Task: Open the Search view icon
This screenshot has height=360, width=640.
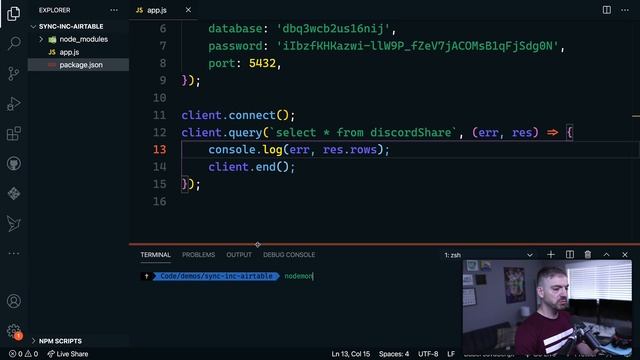Action: pos(14,43)
